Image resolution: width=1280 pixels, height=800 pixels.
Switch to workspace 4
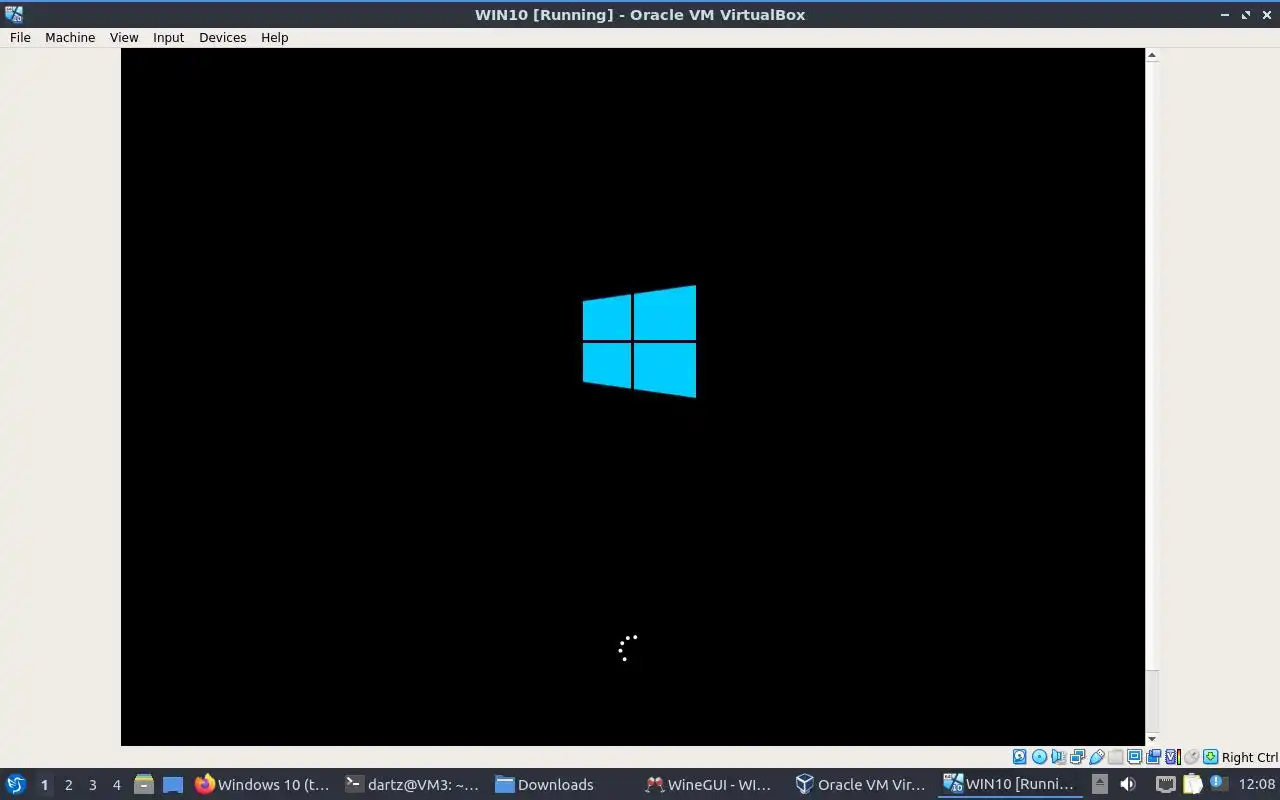coord(116,784)
